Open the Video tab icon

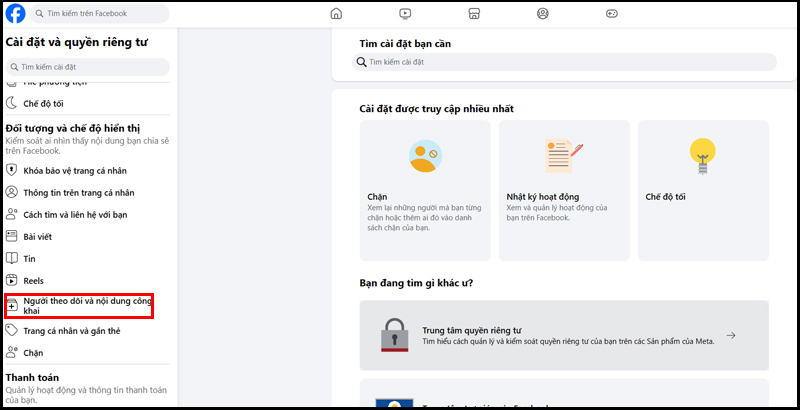[405, 14]
